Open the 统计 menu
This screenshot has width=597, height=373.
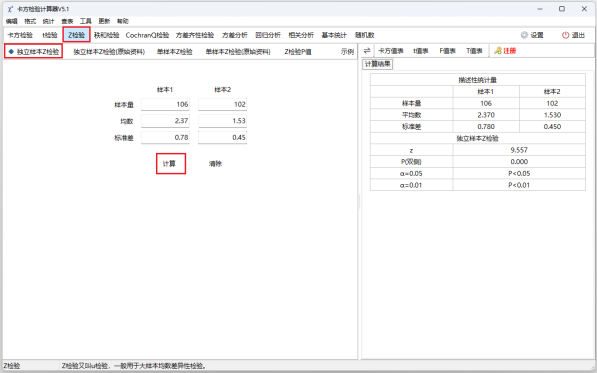pyautogui.click(x=48, y=21)
